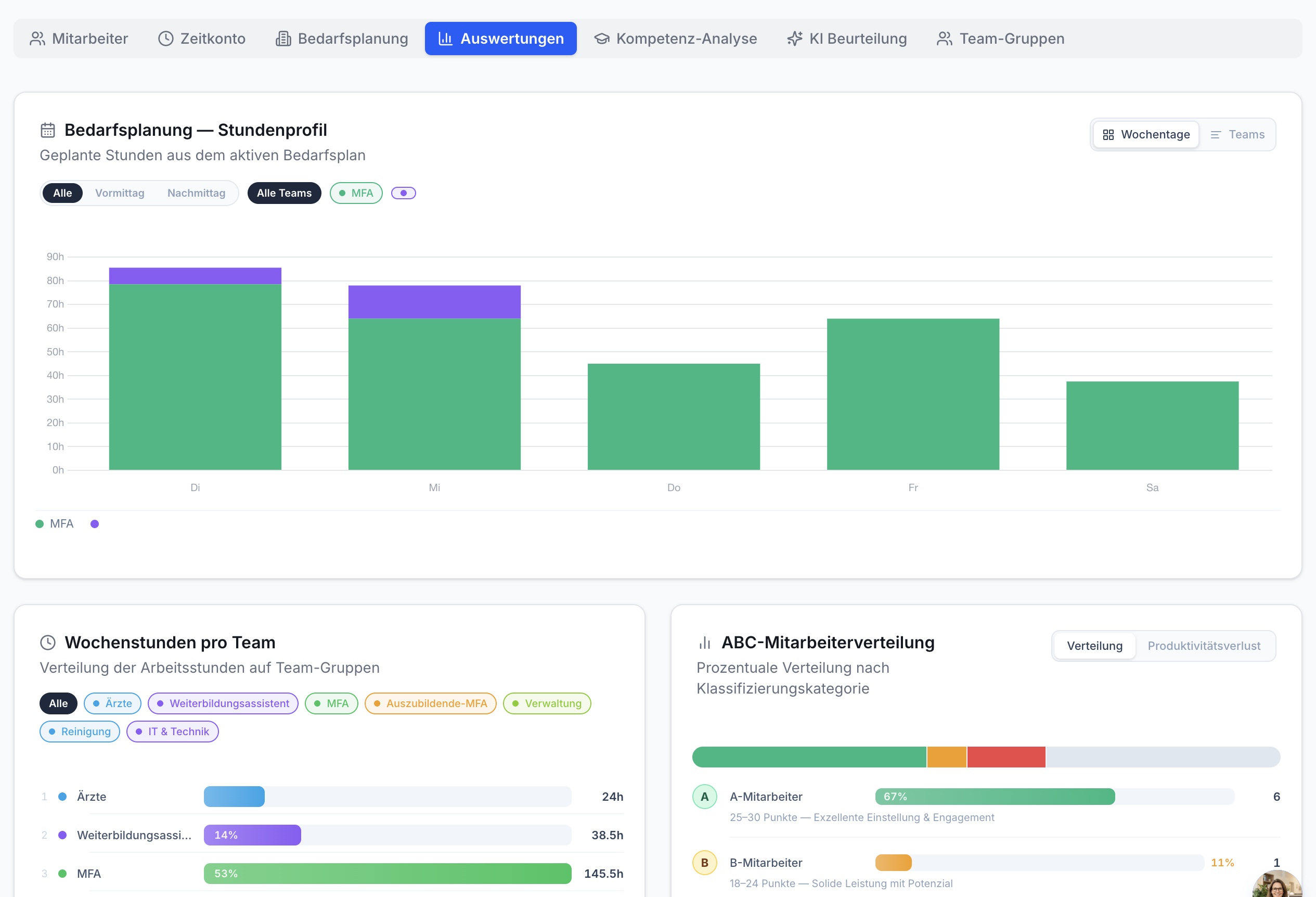
Task: Click the clock icon beside Wochenstunden pro Team
Action: coord(47,642)
